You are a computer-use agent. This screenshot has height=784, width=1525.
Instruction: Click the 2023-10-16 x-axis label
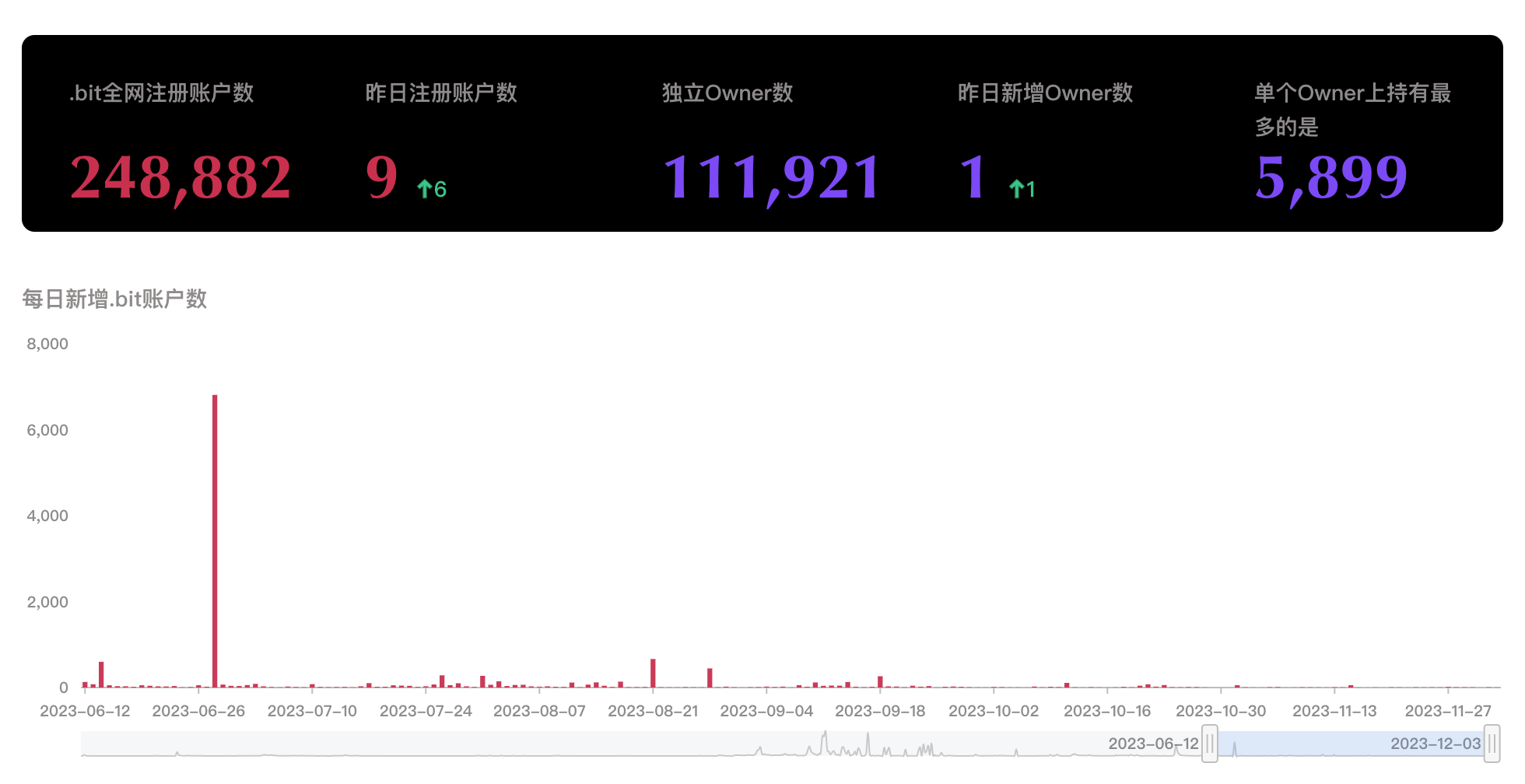tap(1107, 711)
